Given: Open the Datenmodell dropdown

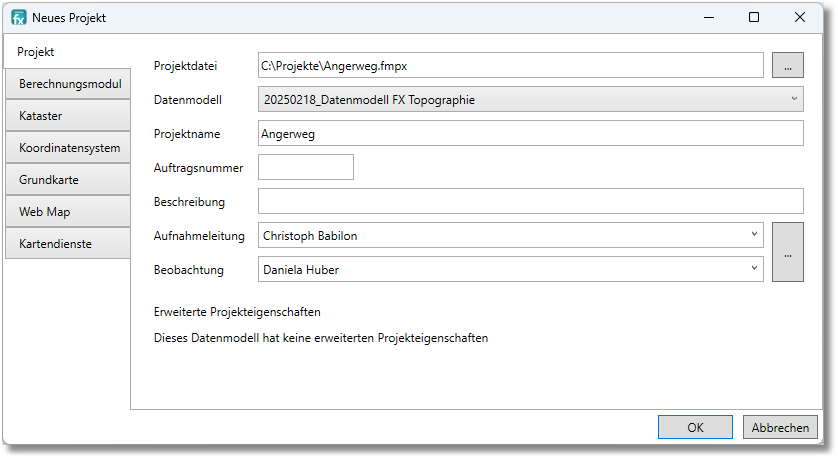Looking at the screenshot, I should click(531, 100).
